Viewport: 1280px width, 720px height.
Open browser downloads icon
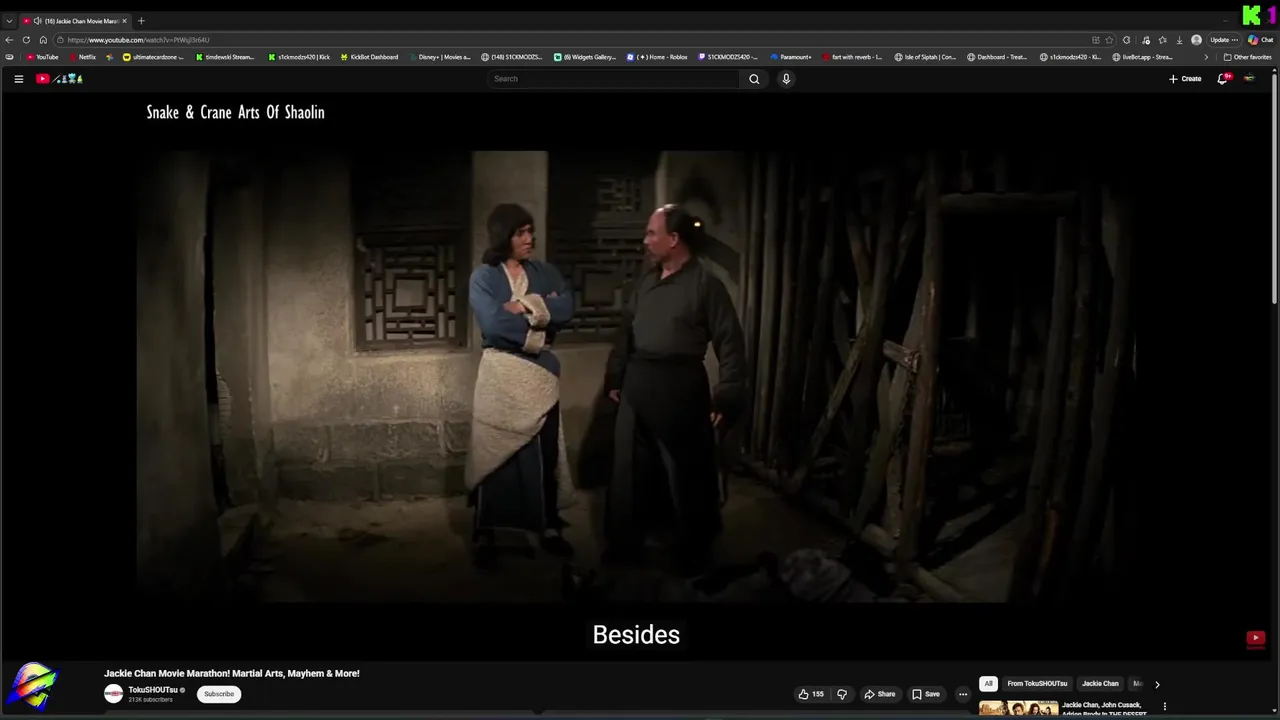pyautogui.click(x=1179, y=40)
